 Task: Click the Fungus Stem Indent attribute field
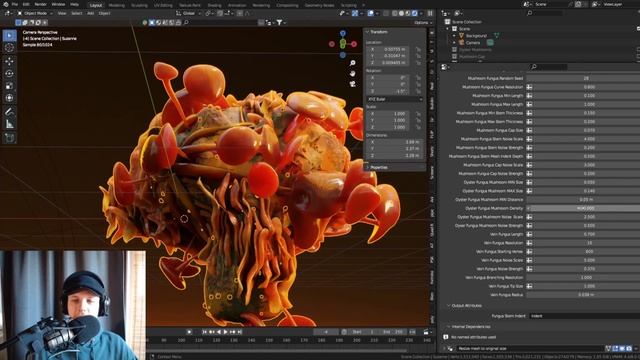(x=584, y=316)
